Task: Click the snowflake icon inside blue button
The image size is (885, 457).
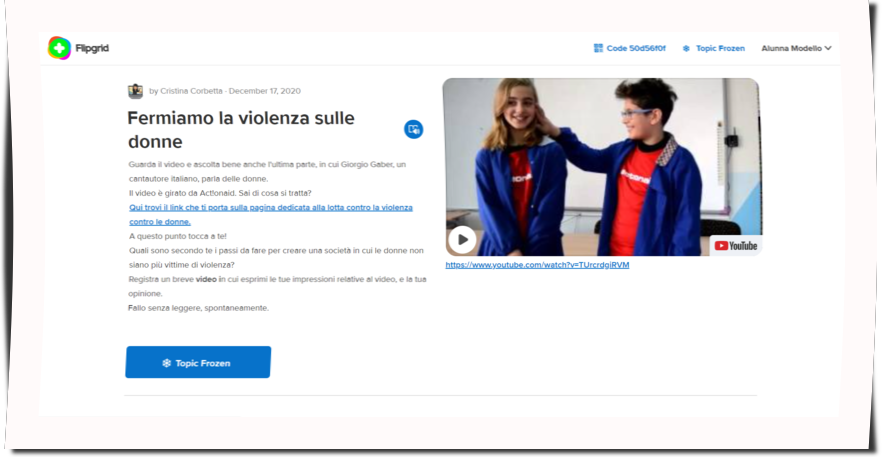Action: [166, 363]
